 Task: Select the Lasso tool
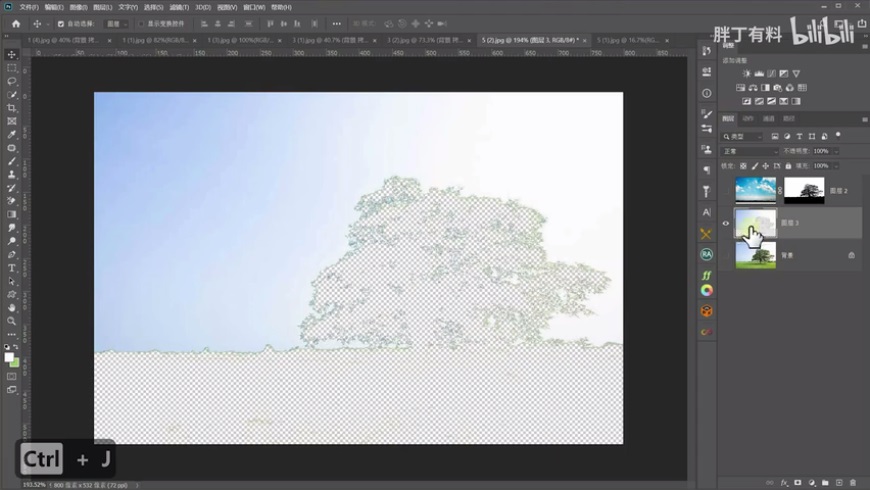coord(12,81)
